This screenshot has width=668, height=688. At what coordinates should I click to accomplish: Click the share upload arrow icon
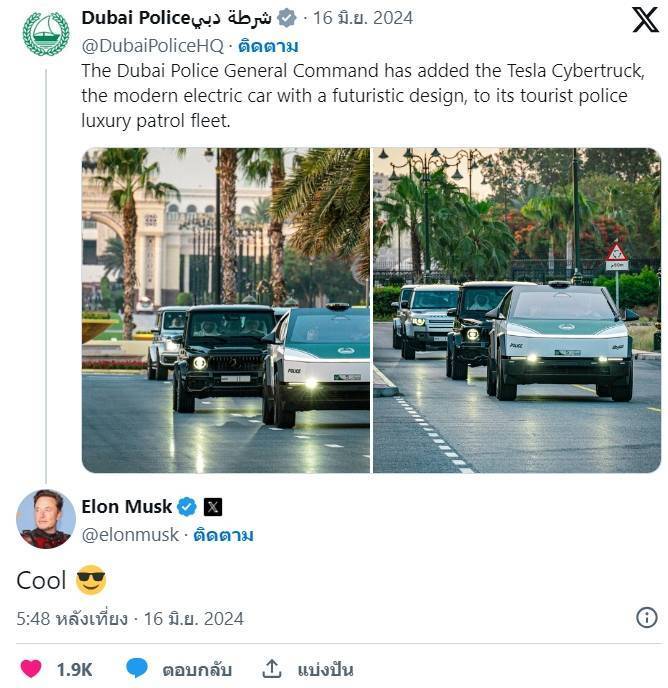tap(272, 668)
